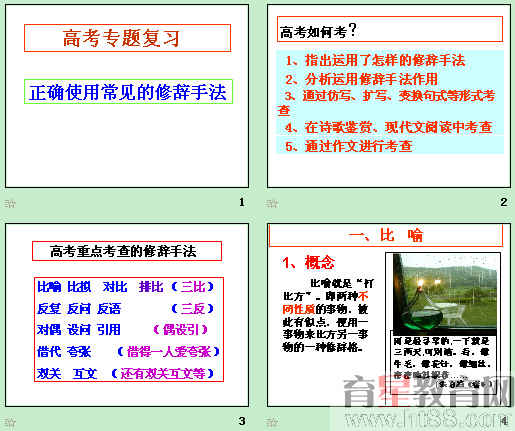Click slide number 1 label
This screenshot has height=431, width=515.
pos(242,202)
